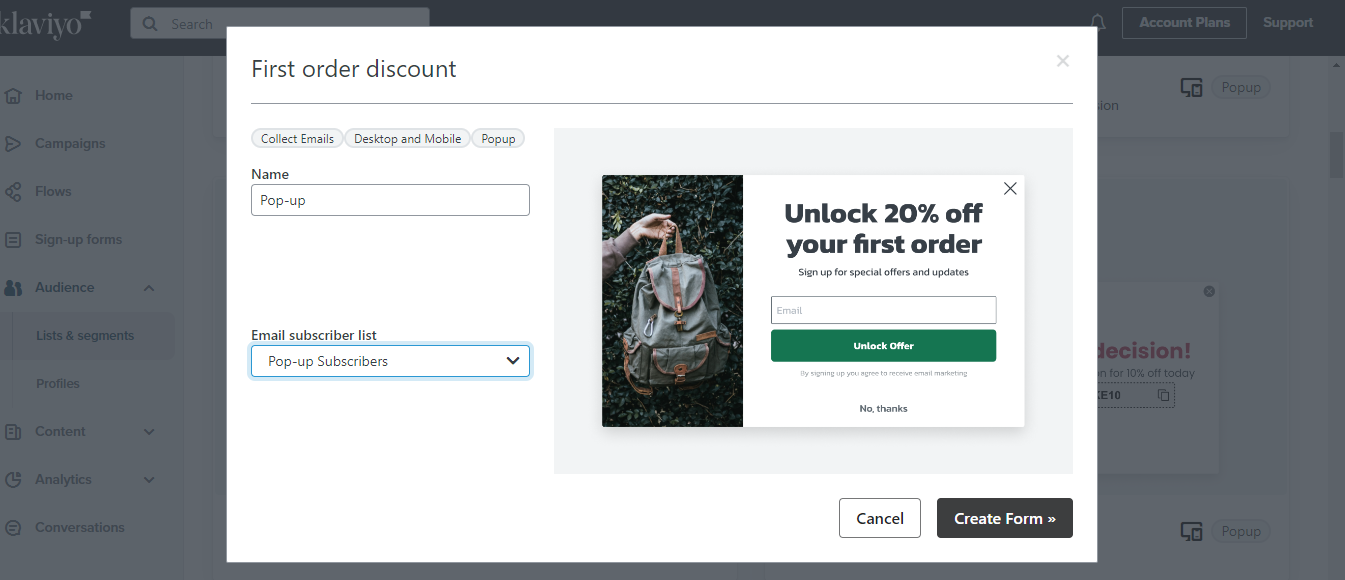Click the Support link in the header
The width and height of the screenshot is (1345, 580).
1288,23
